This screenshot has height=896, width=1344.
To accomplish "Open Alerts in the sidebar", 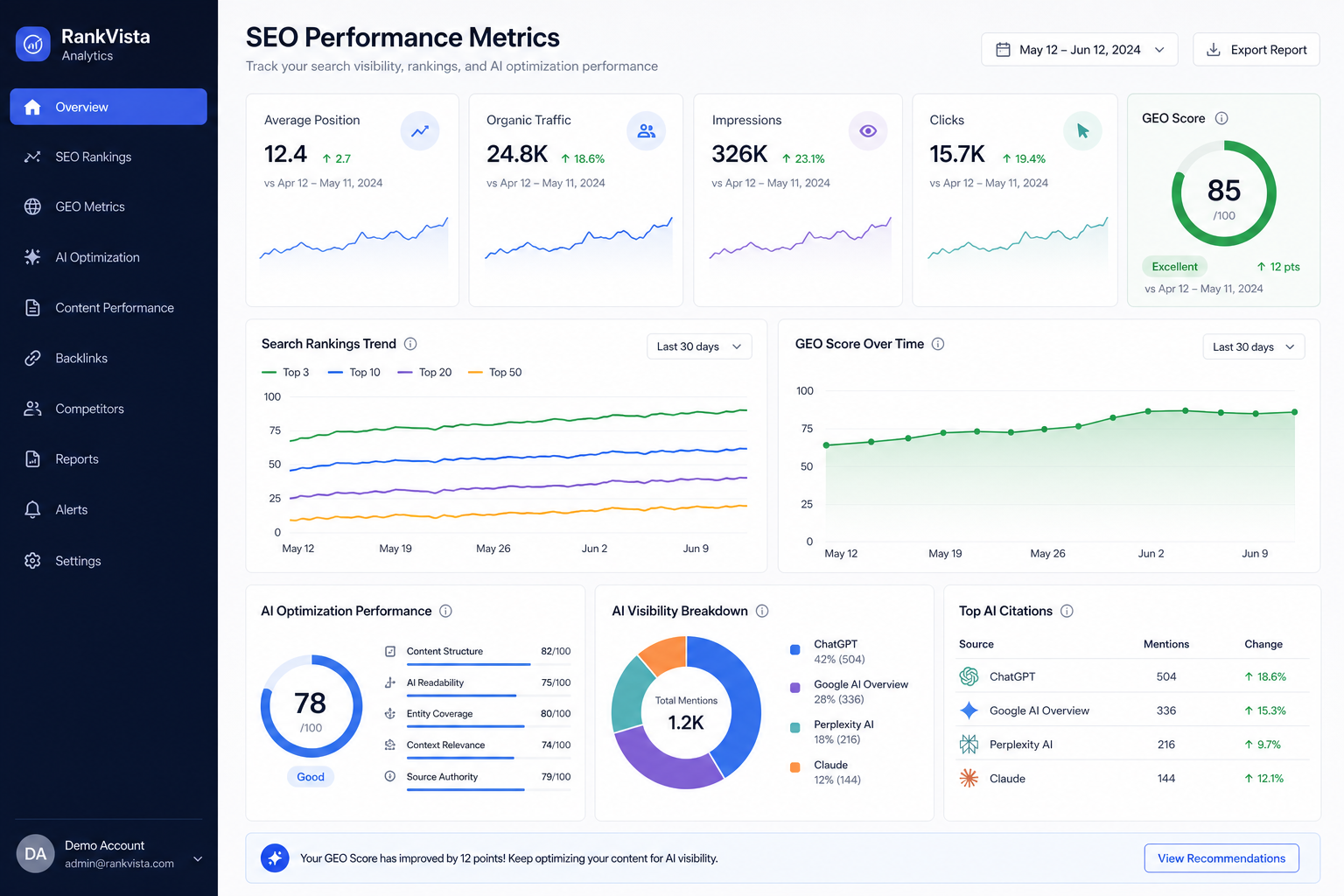I will coord(108,509).
